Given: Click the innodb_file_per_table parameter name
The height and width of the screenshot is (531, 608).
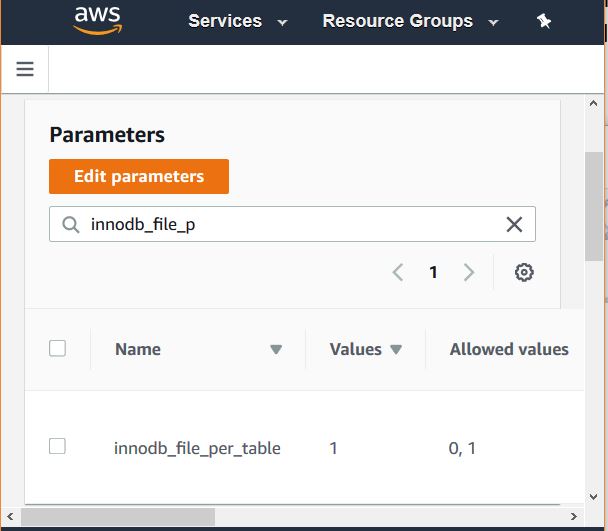Looking at the screenshot, I should [x=197, y=448].
